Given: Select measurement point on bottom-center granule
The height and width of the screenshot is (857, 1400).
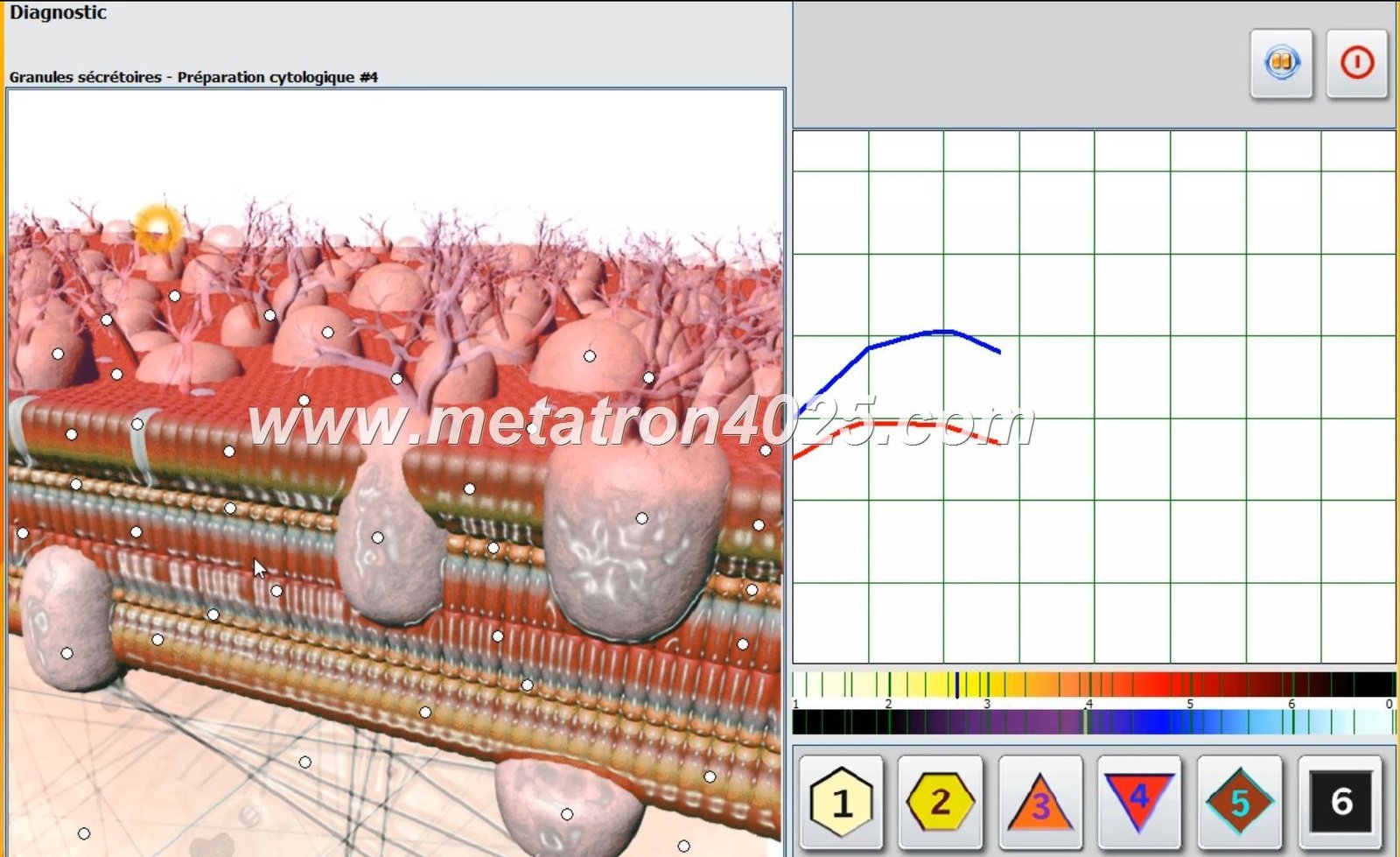Looking at the screenshot, I should tap(567, 814).
